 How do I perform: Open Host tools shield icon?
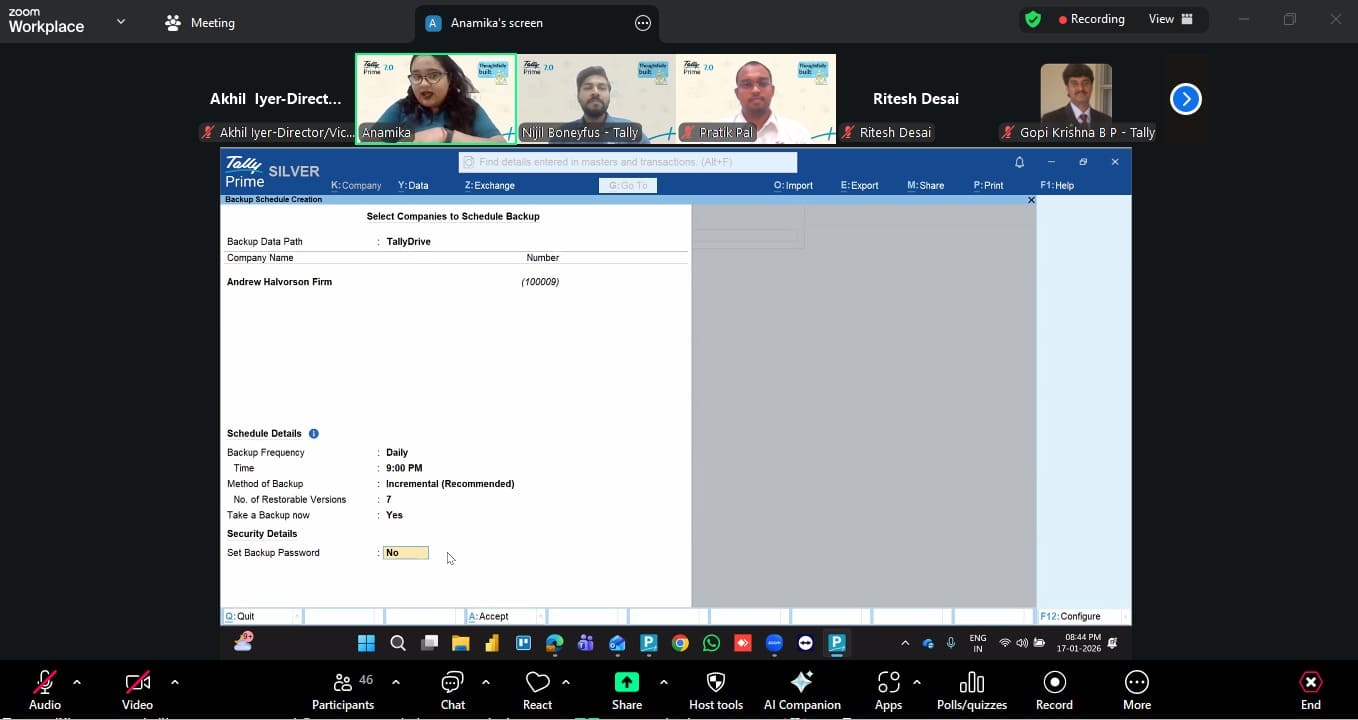[x=715, y=689]
